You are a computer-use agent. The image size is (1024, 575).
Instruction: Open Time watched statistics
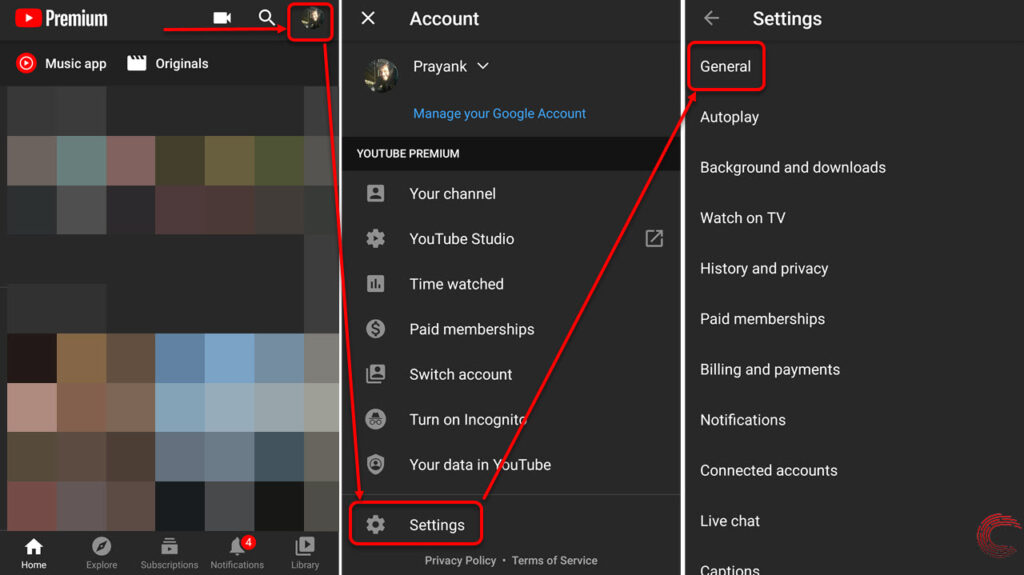[x=455, y=284]
